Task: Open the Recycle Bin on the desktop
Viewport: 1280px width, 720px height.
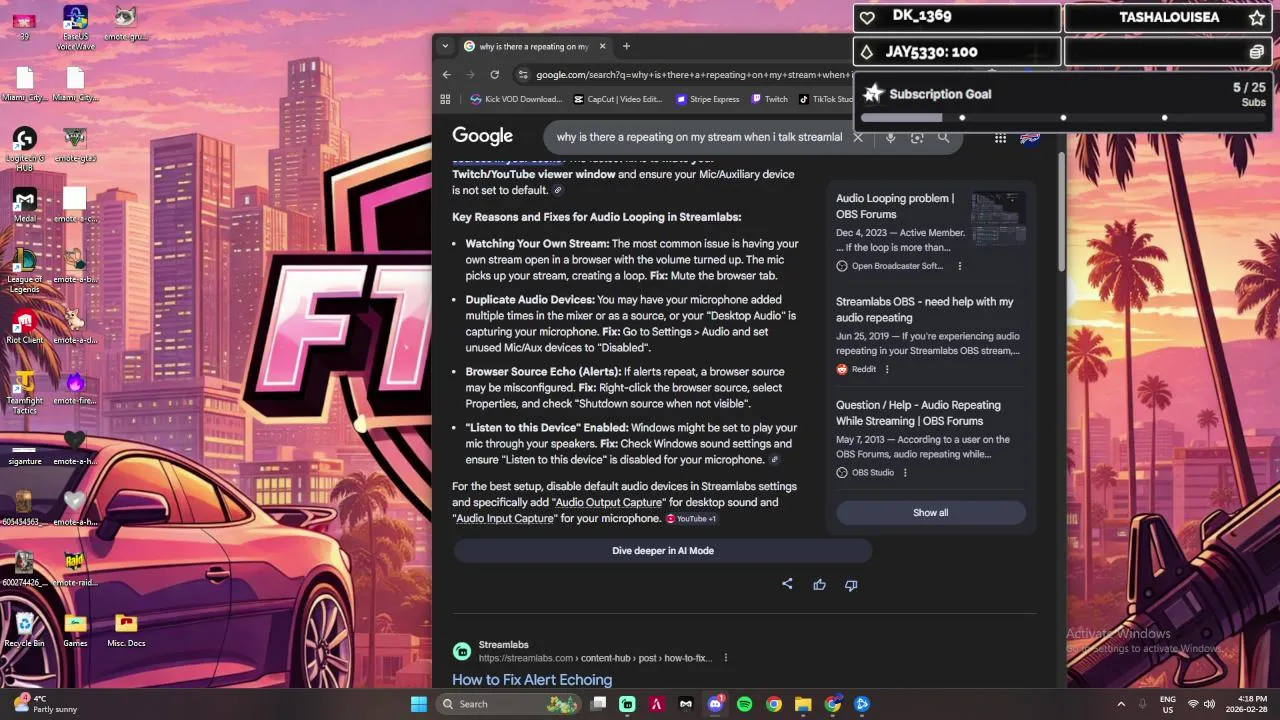Action: 24,630
